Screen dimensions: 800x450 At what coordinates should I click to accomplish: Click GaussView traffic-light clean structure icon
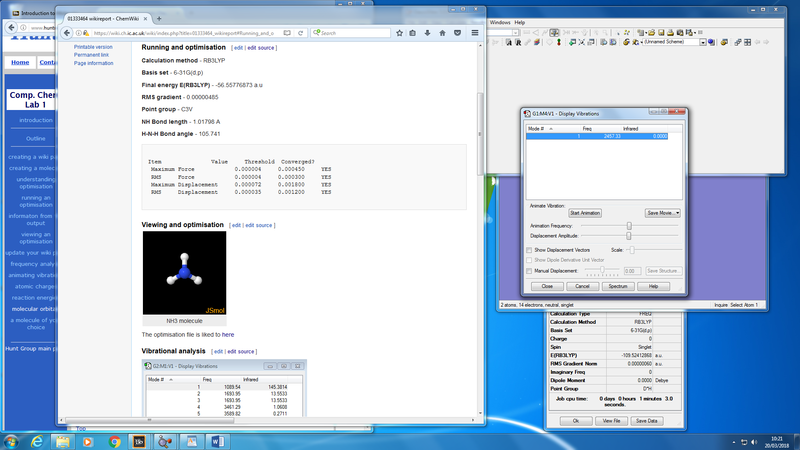pos(559,42)
